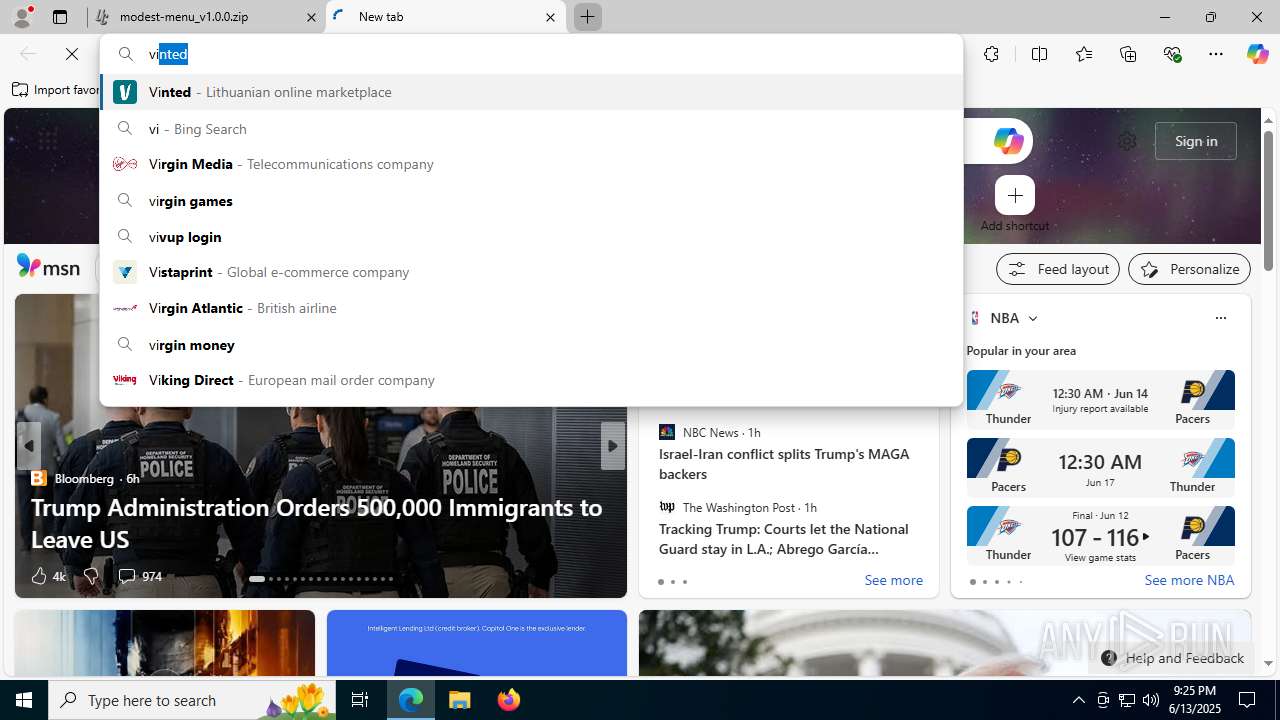Open Browser essentials icon

pyautogui.click(x=1172, y=54)
